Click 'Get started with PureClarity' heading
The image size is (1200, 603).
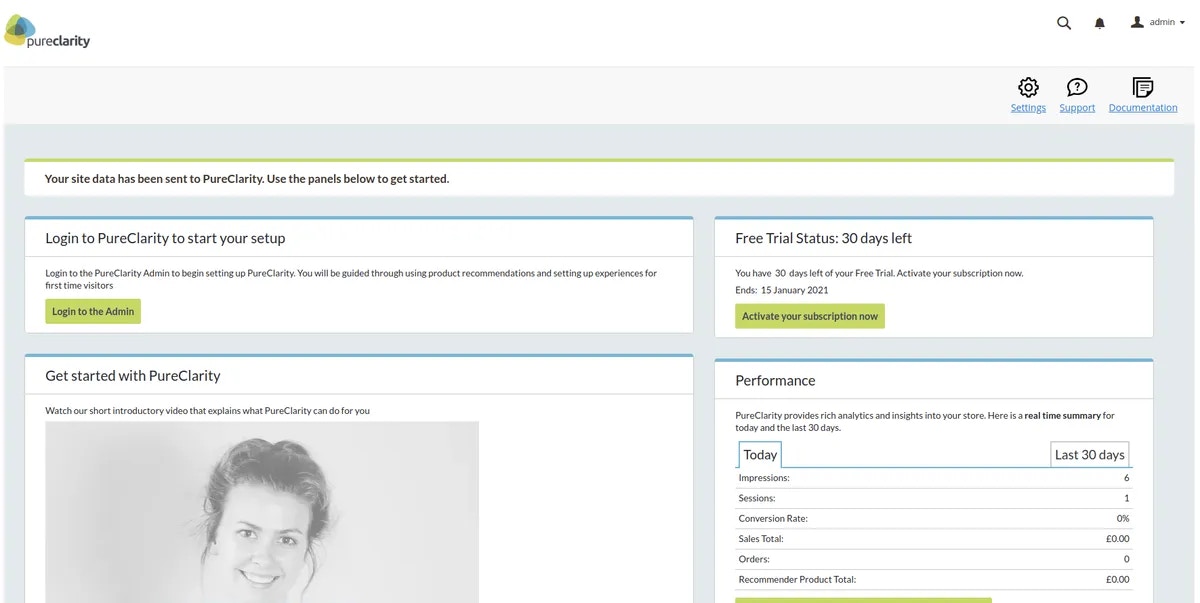pyautogui.click(x=133, y=376)
